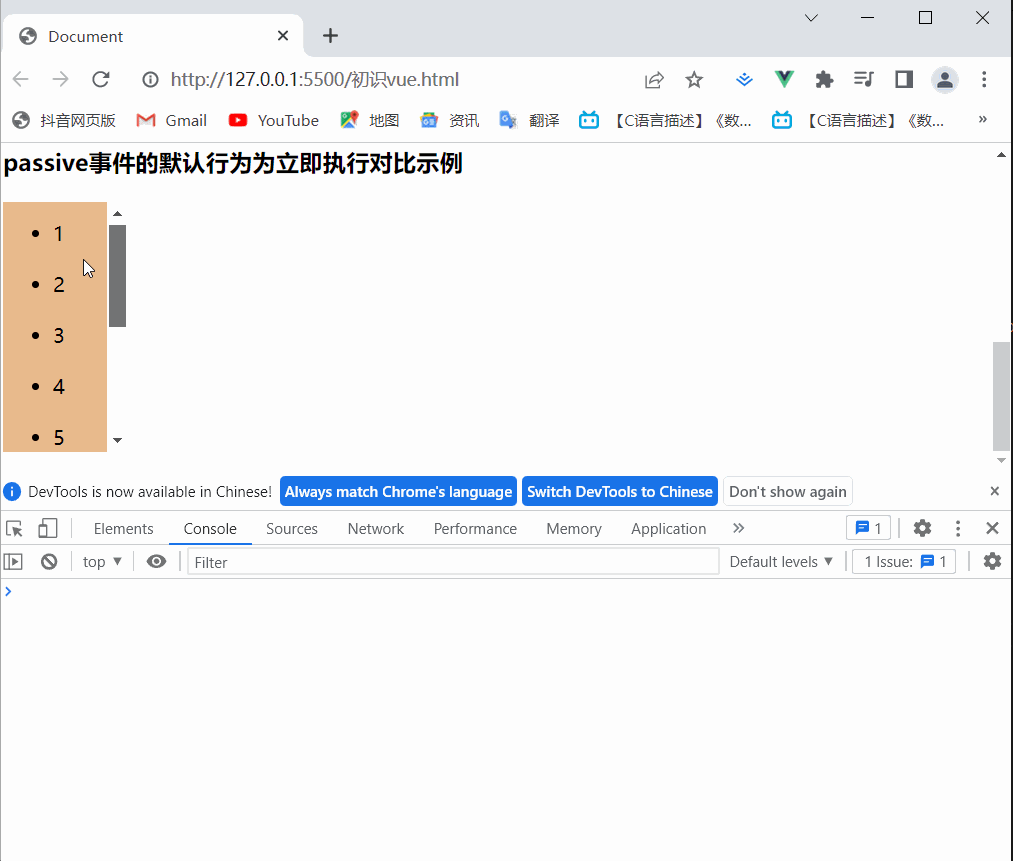Open the DevTools three-dot customize menu

[957, 528]
